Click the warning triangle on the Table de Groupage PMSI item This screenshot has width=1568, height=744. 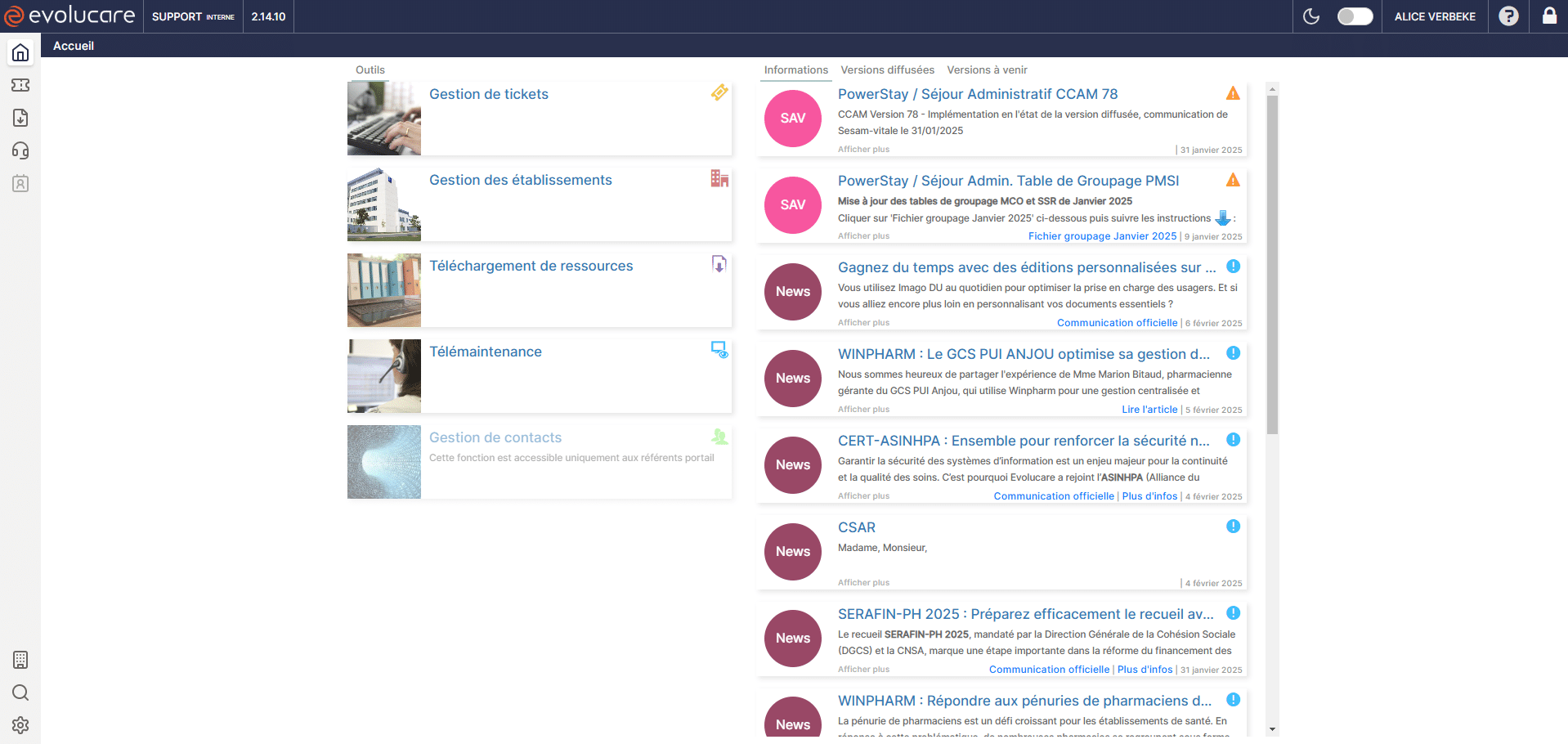coord(1233,180)
